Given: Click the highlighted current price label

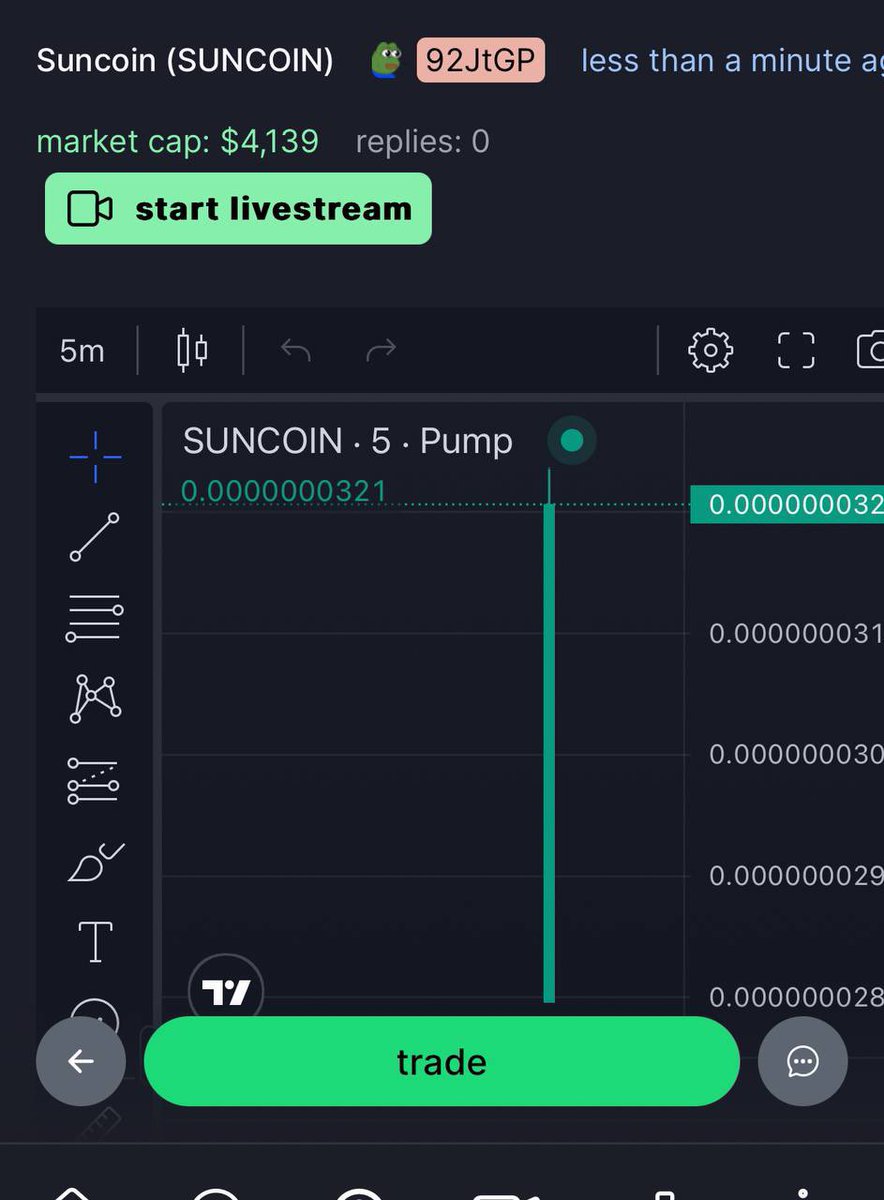Looking at the screenshot, I should pyautogui.click(x=787, y=505).
